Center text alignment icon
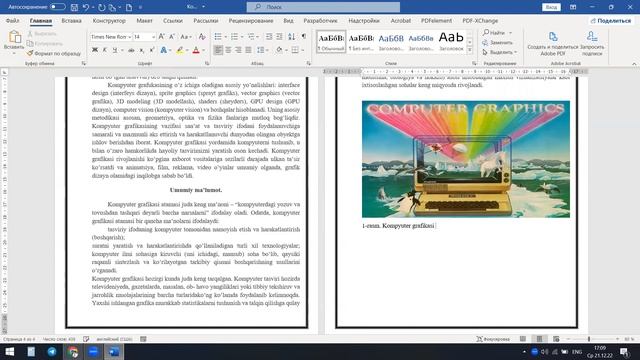Viewport: 640px width, 360px height. pos(228,50)
